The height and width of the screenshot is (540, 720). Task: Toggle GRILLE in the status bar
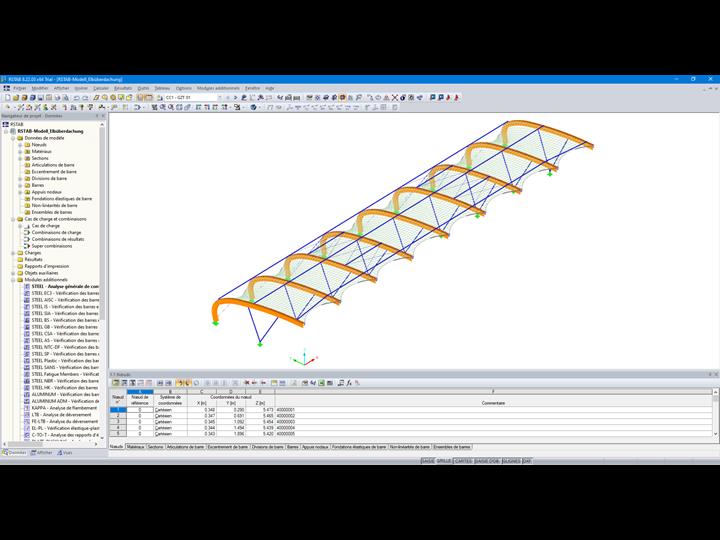pos(444,461)
